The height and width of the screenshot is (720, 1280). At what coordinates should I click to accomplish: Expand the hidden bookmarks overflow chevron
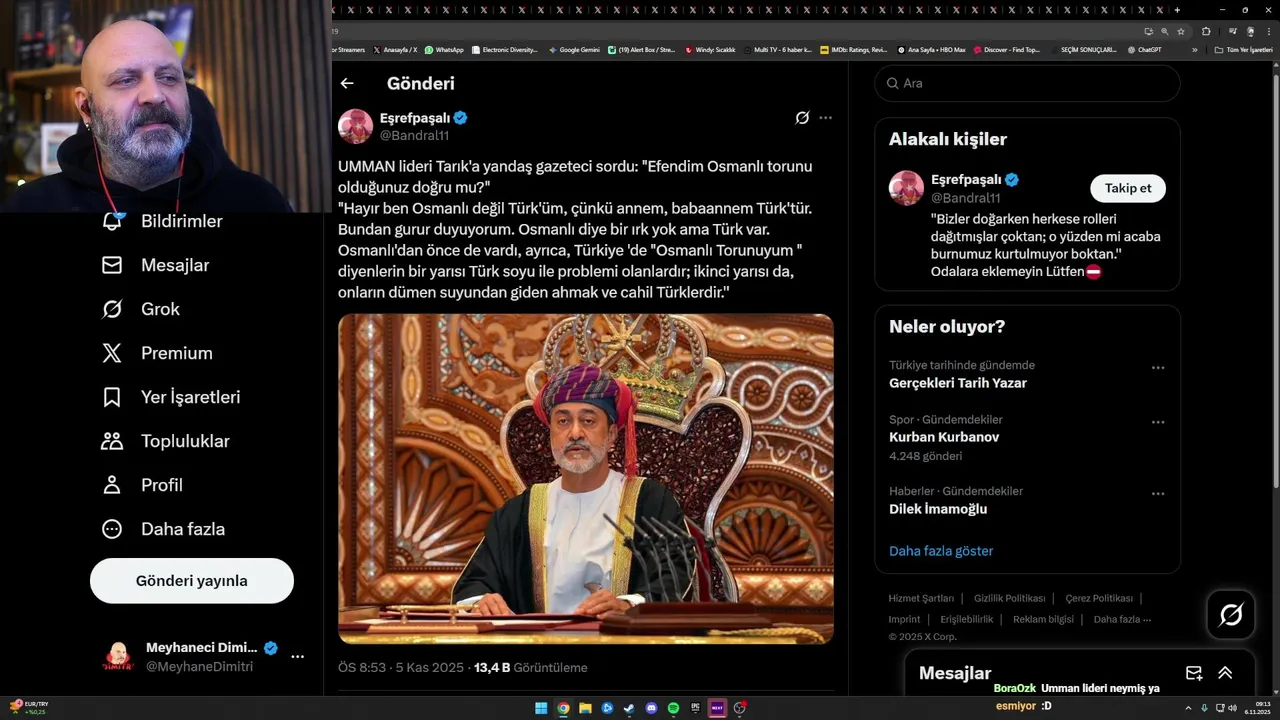(1194, 49)
